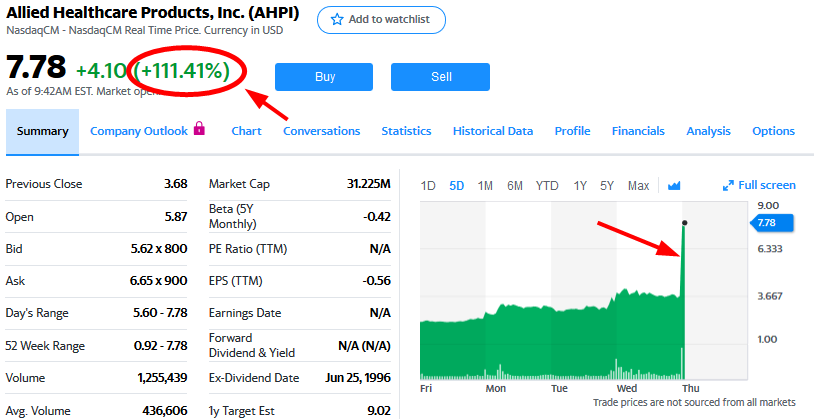This screenshot has height=419, width=814.
Task: Switch to the Chart tab
Action: [x=246, y=131]
